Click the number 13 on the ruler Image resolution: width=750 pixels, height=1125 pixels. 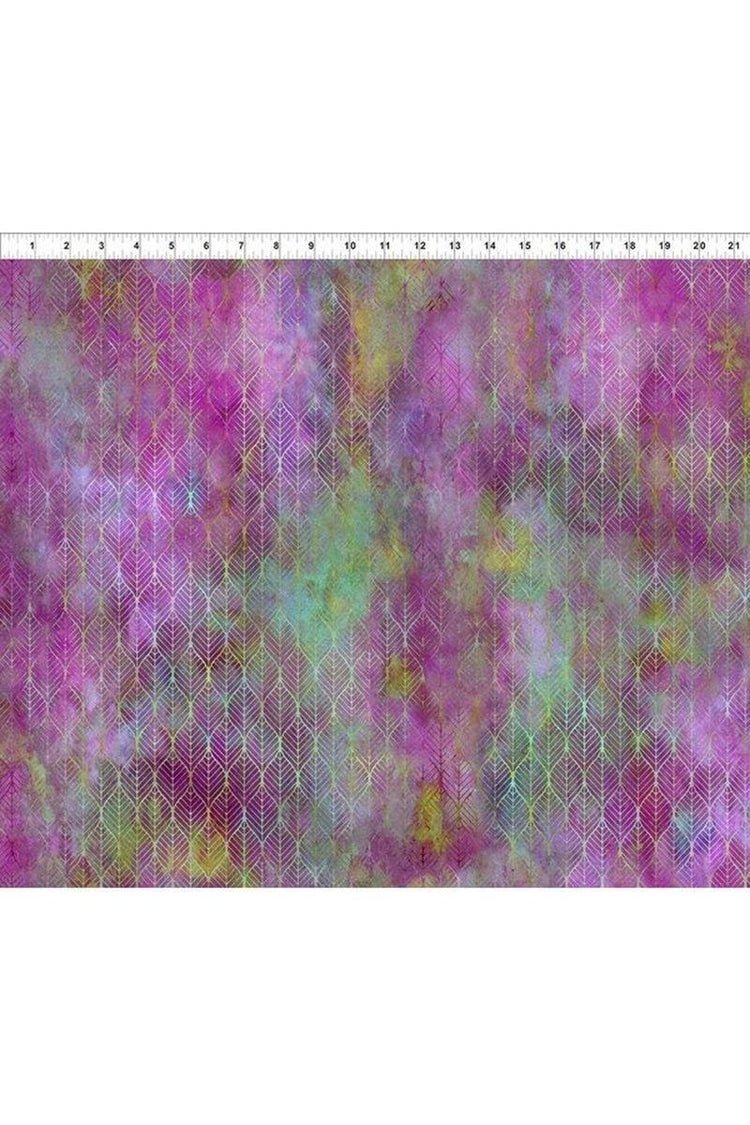point(455,246)
